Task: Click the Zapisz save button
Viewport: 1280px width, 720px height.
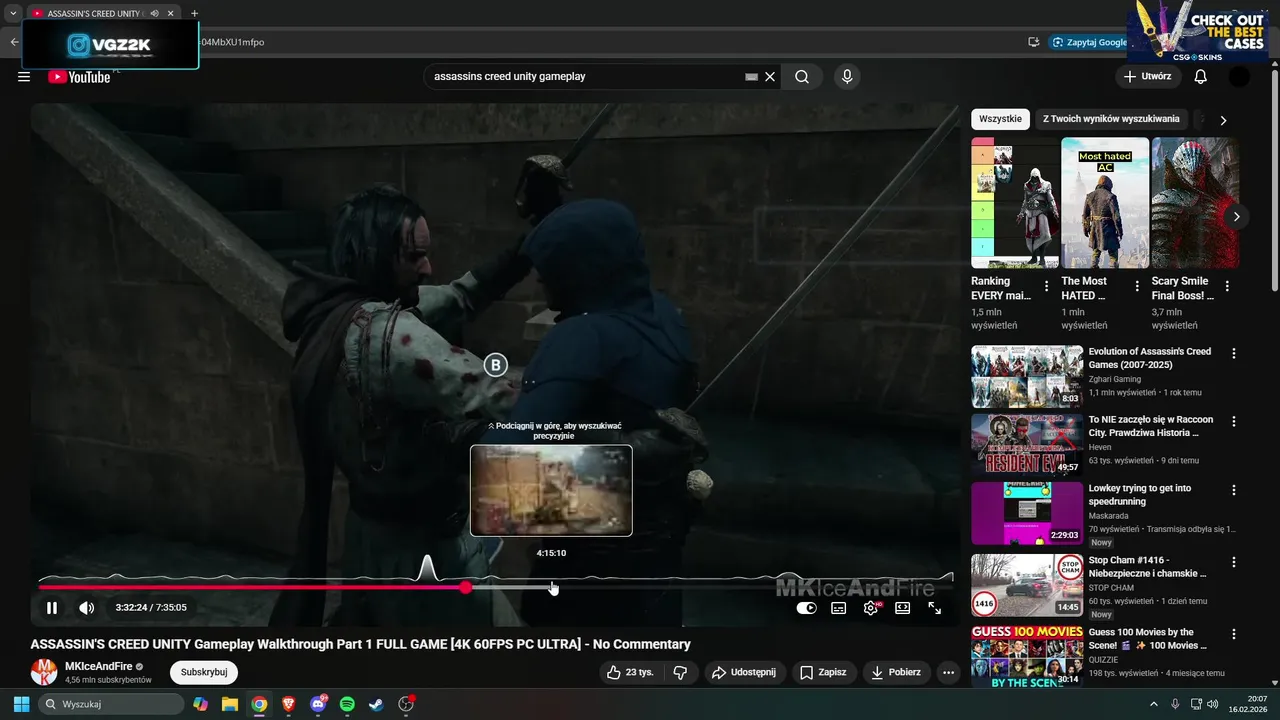Action: pos(824,672)
